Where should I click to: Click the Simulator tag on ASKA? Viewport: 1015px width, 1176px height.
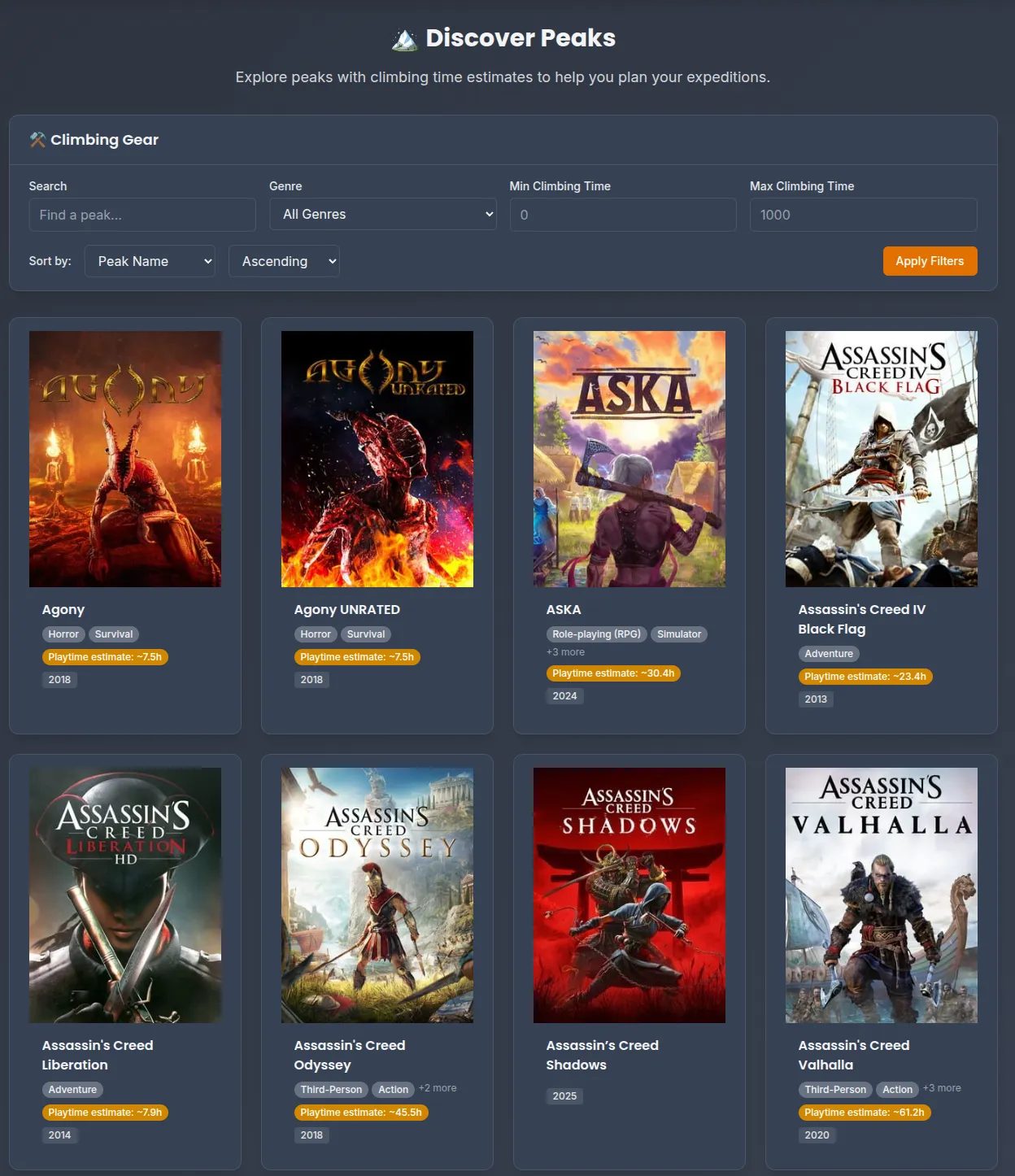point(679,634)
